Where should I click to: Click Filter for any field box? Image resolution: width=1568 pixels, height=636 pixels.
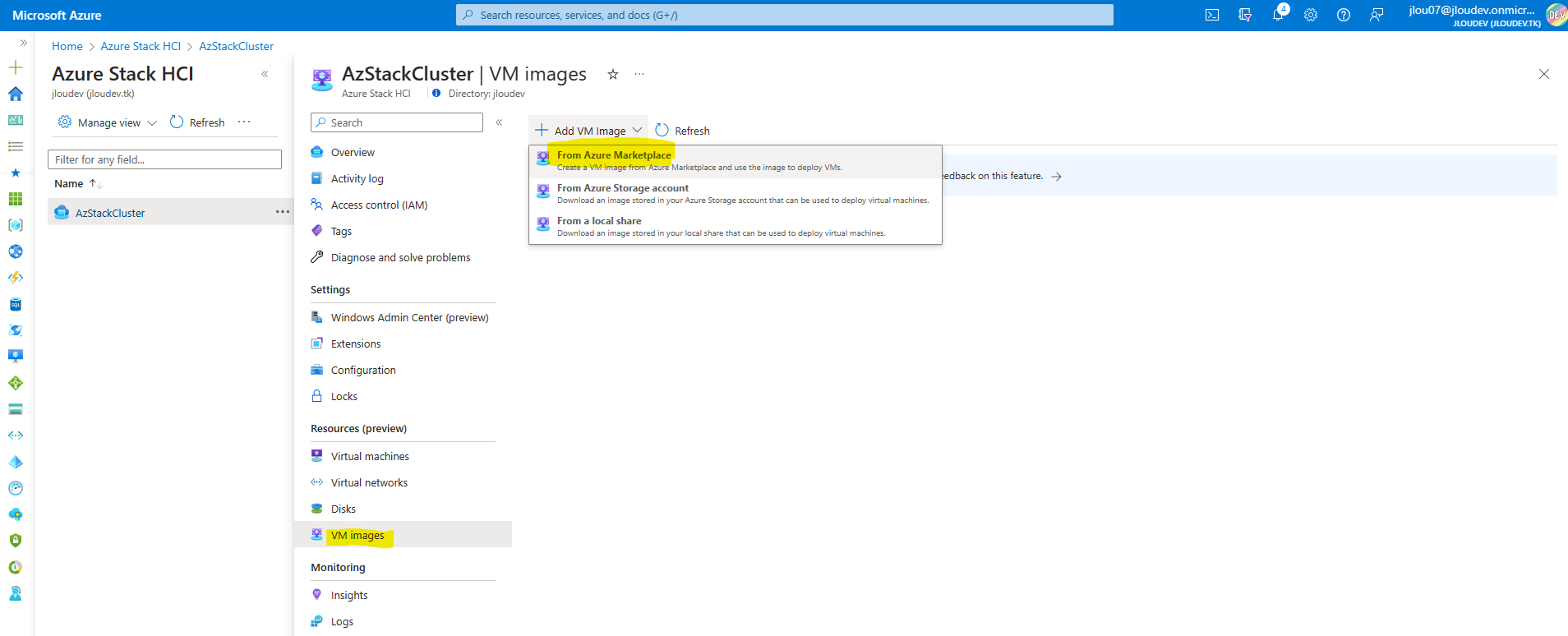click(x=164, y=159)
